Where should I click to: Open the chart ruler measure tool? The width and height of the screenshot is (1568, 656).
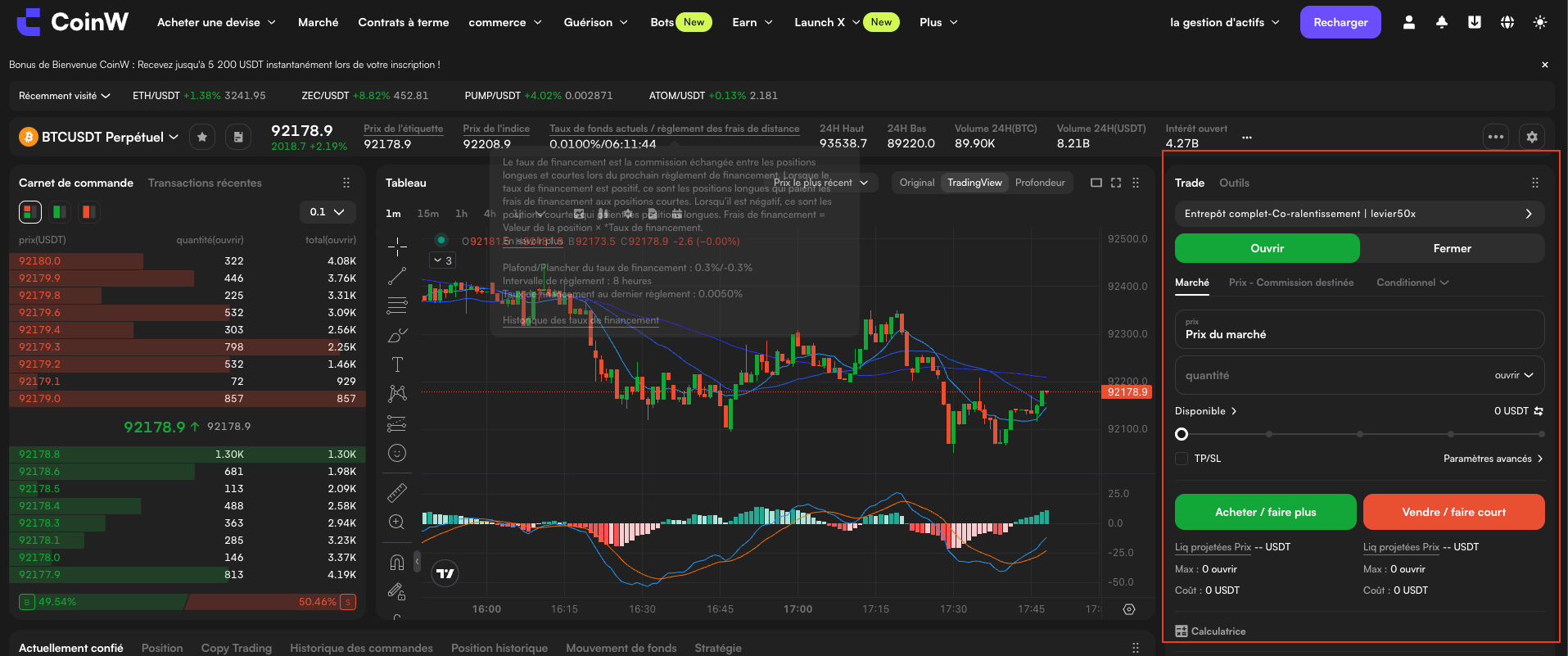click(397, 492)
